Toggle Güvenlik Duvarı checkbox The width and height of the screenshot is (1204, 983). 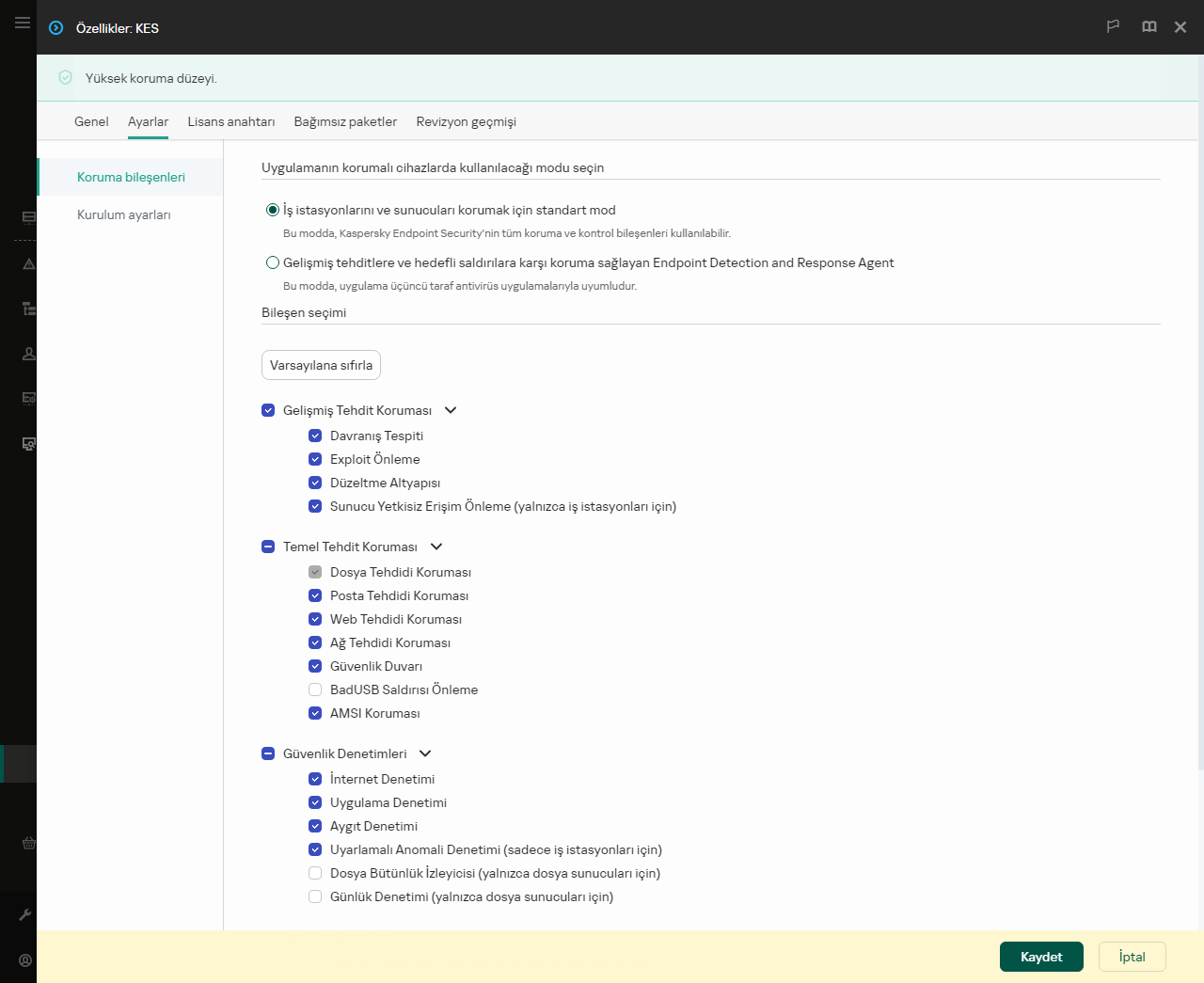(315, 666)
